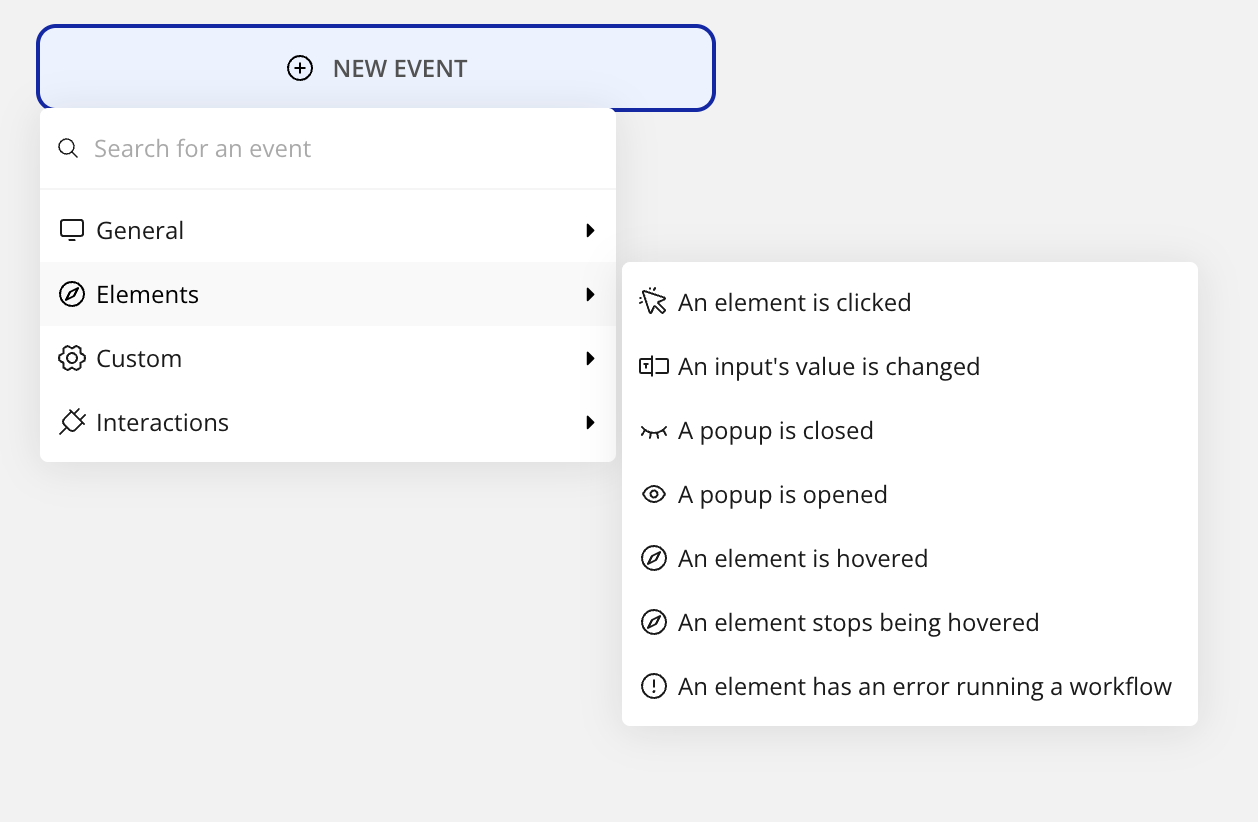This screenshot has height=822, width=1258.
Task: Click the Custom gear icon
Action: (72, 358)
